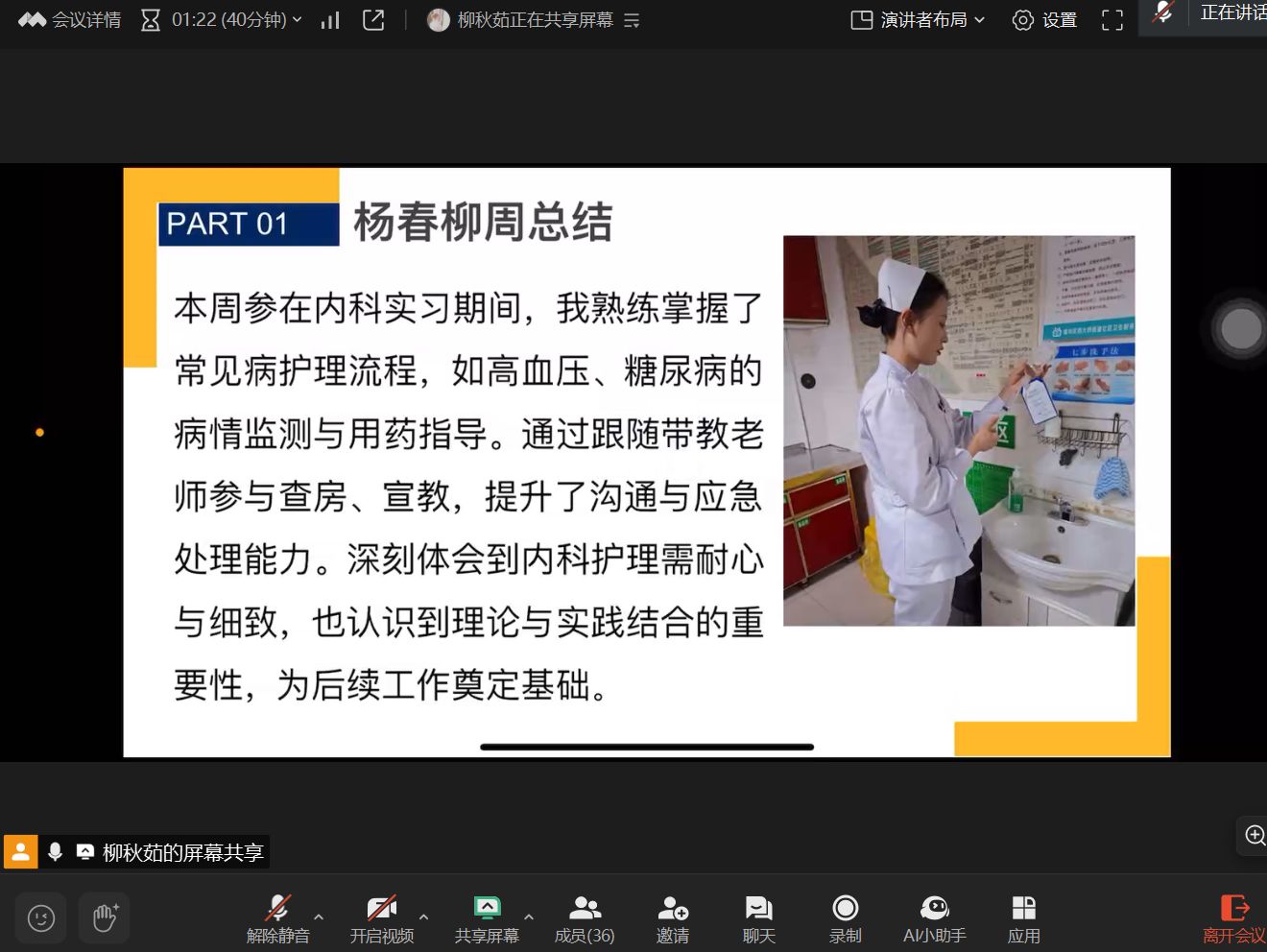Raise hand using the hand icon

click(x=105, y=918)
